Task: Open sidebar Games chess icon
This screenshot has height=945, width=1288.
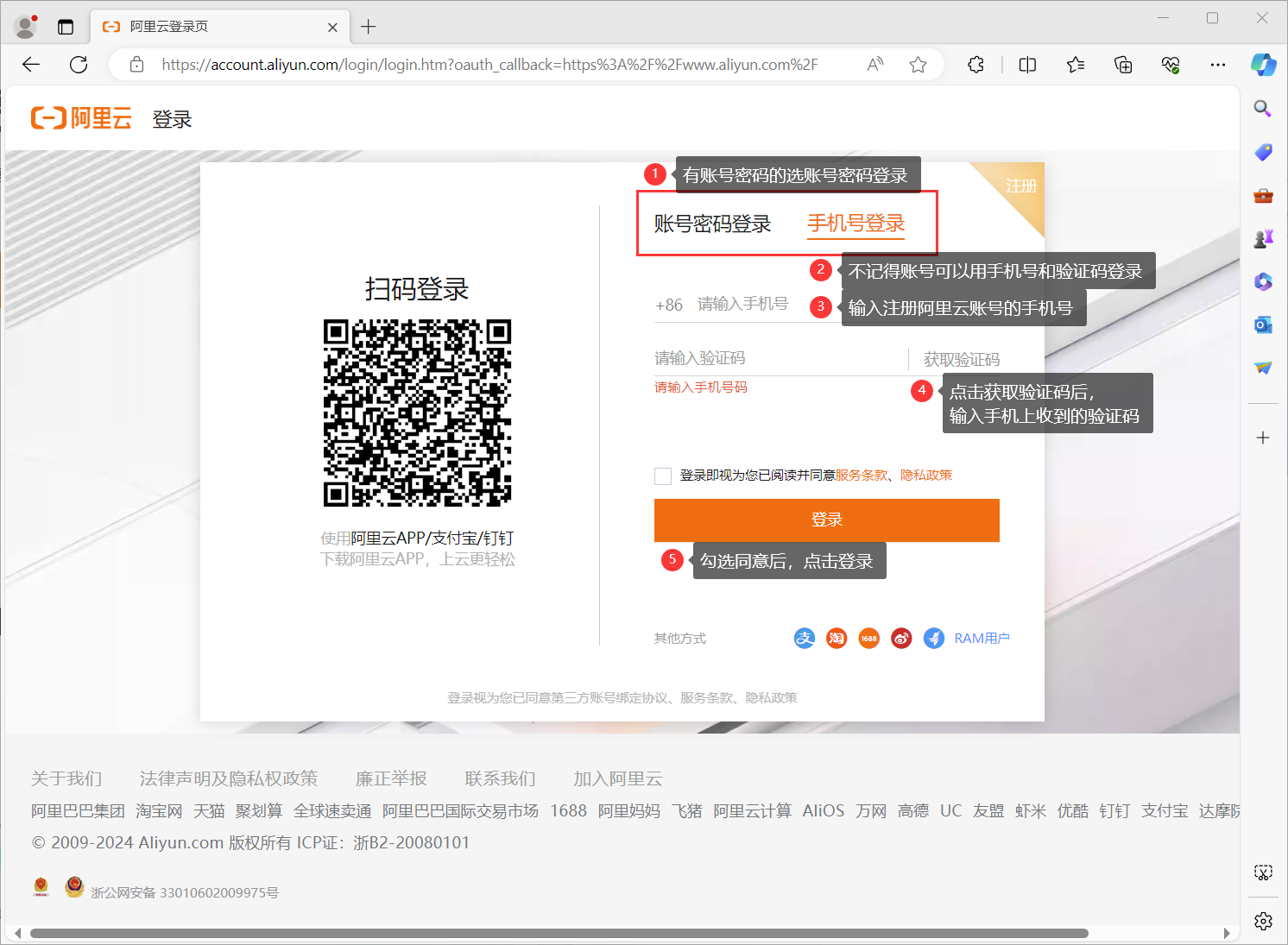Action: [x=1263, y=238]
